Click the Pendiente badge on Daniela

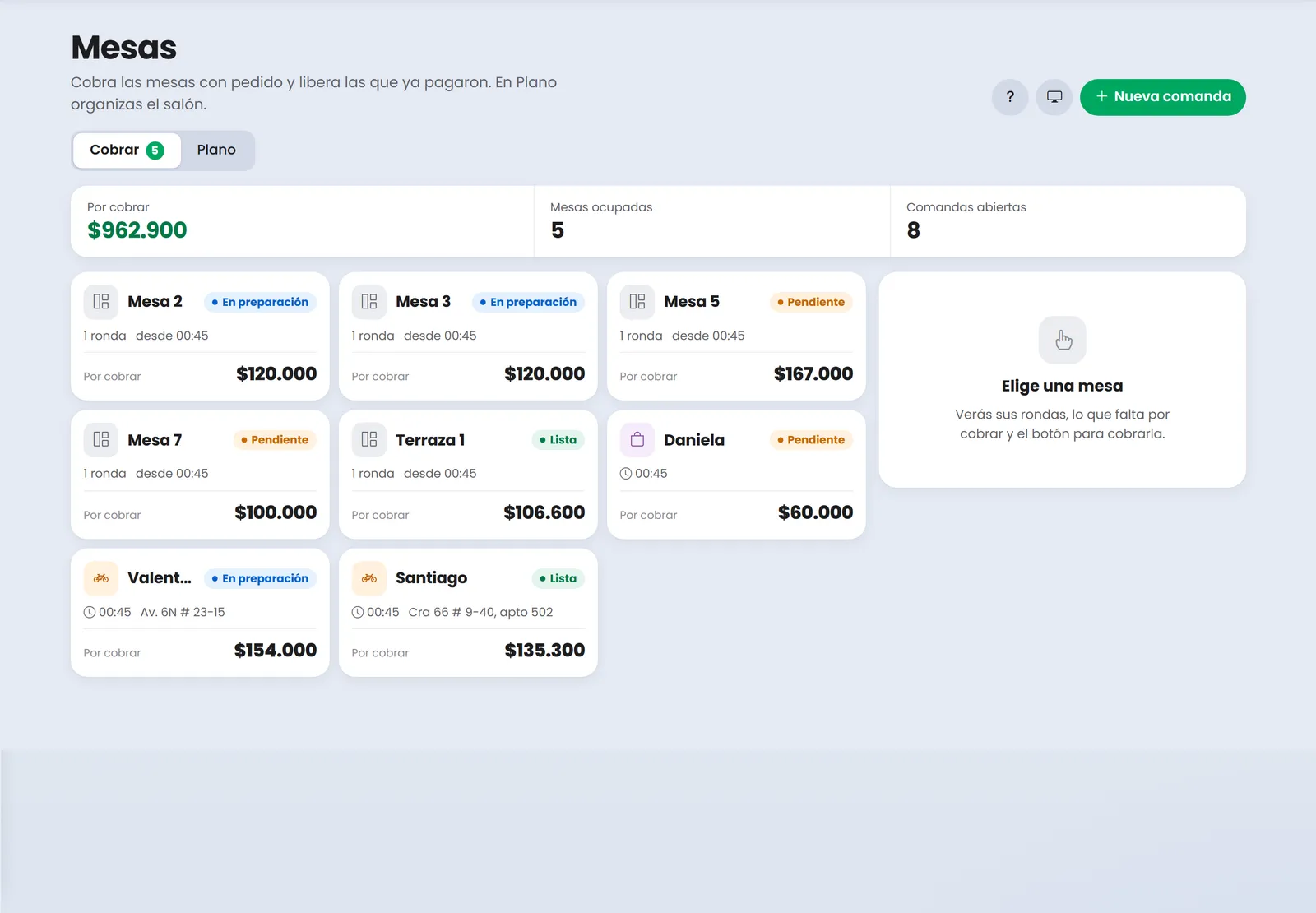[811, 440]
